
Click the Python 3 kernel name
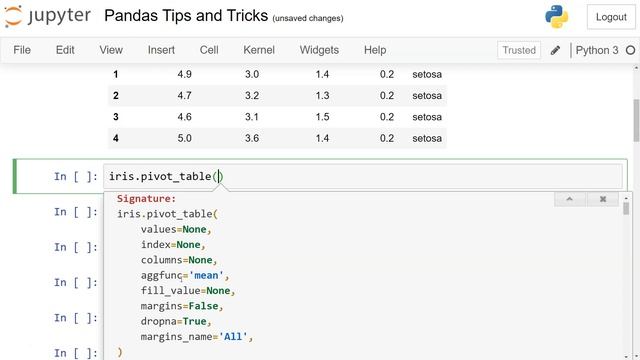coord(597,50)
